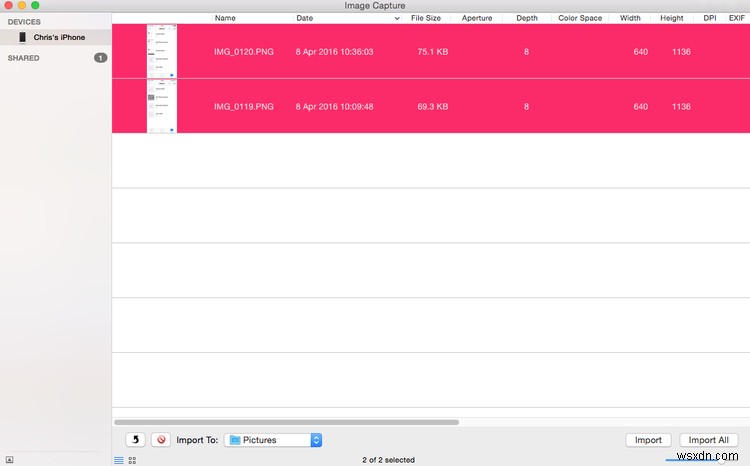750x466 pixels.
Task: Toggle the device settings panel at bottom-left
Action: point(9,460)
